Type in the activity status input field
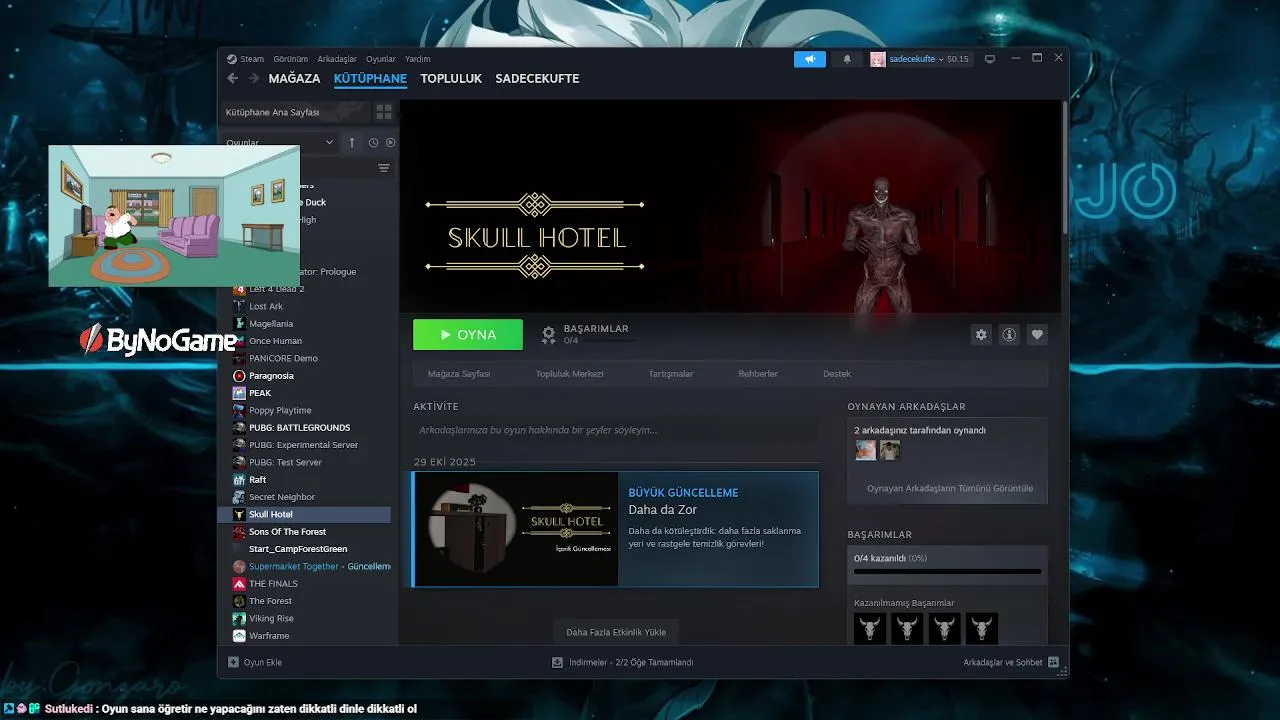The width and height of the screenshot is (1280, 720). click(615, 430)
